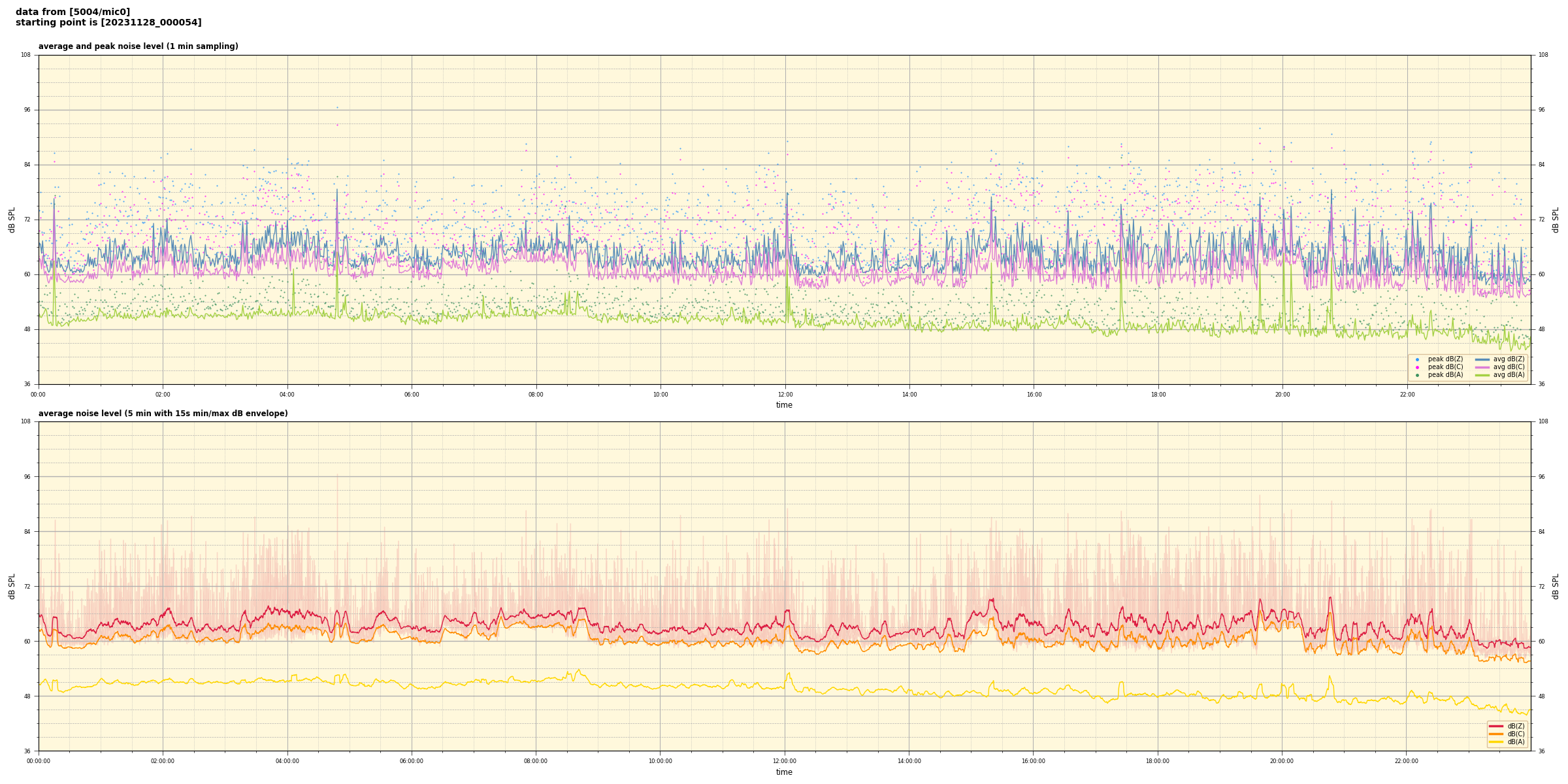Click the bottom chart title about 15s envelope
Image resolution: width=1568 pixels, height=784 pixels.
point(163,414)
